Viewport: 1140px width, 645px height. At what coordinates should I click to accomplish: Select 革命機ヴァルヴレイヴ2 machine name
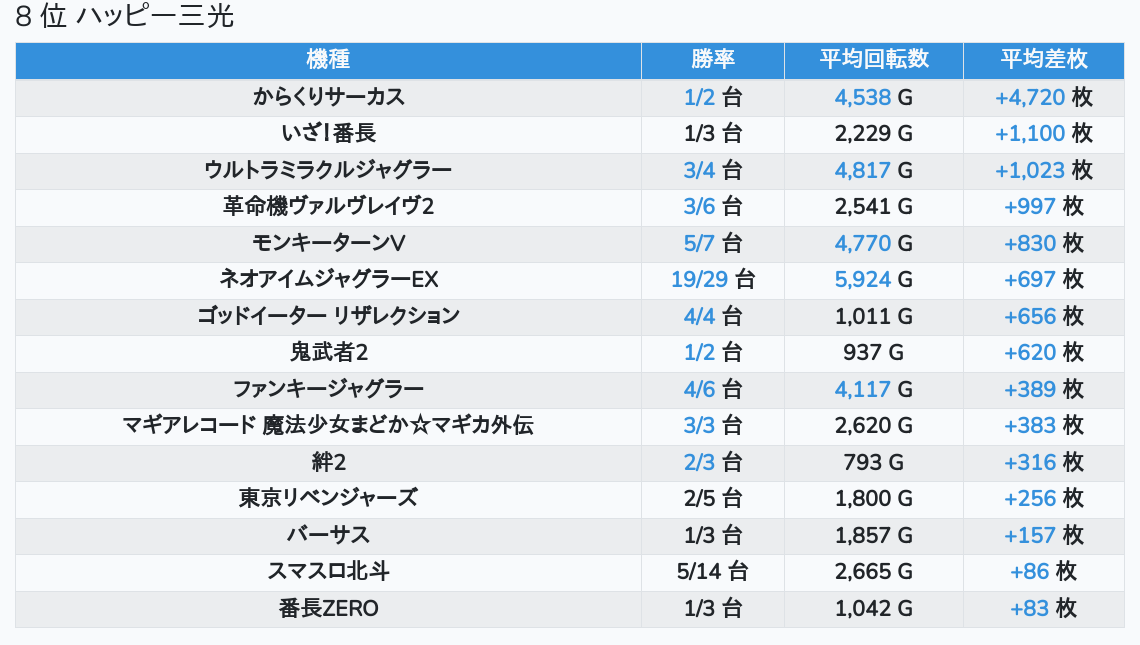coord(328,206)
